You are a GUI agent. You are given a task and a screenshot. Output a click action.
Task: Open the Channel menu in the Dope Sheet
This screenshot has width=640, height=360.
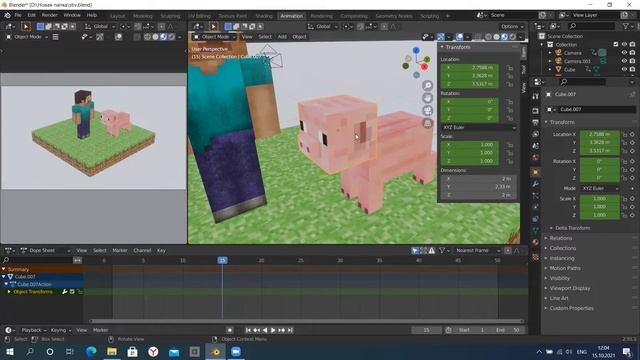click(142, 251)
